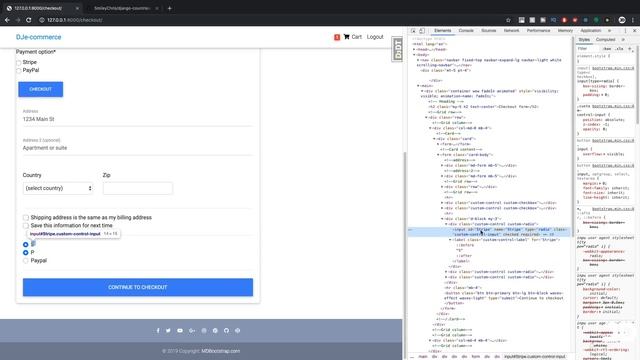640x360 pixels.
Task: Click the browser forward arrow
Action: coord(18,20)
